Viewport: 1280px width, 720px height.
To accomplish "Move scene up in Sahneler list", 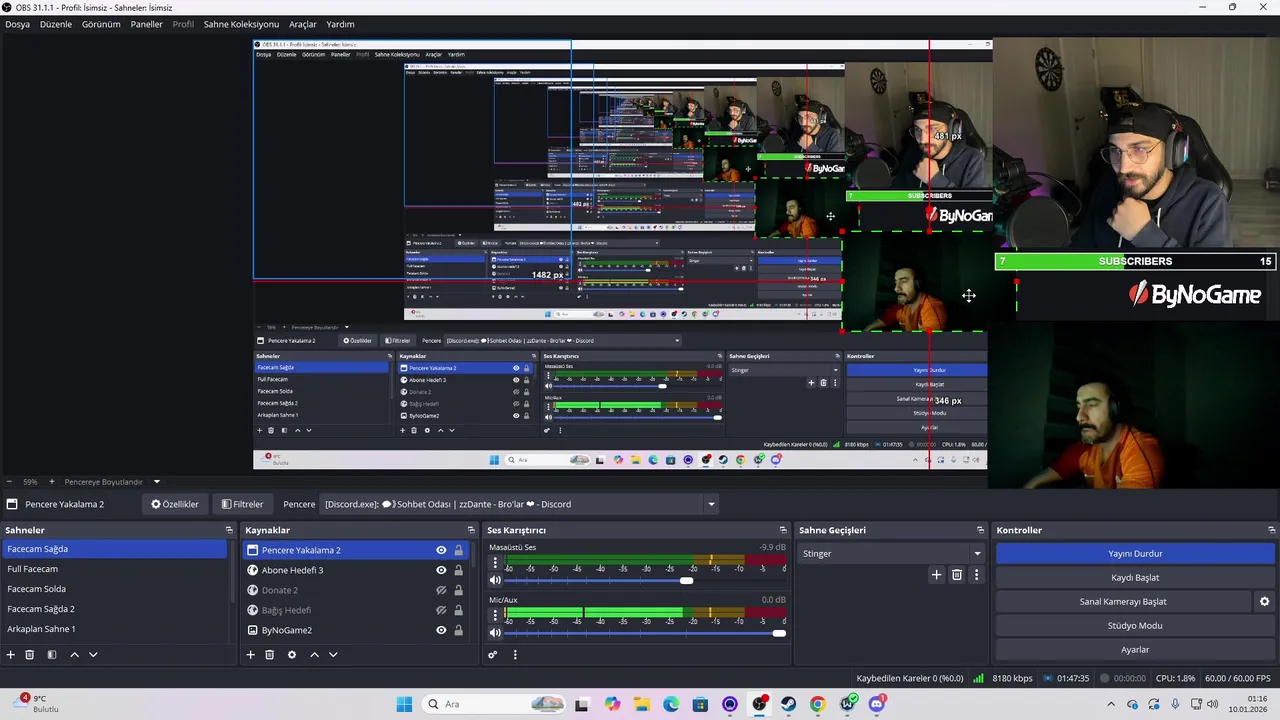I will [x=74, y=655].
